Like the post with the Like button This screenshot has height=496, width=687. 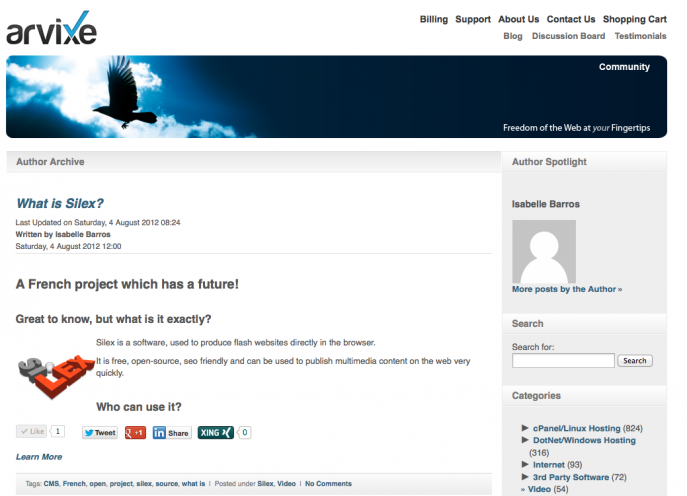click(x=32, y=431)
